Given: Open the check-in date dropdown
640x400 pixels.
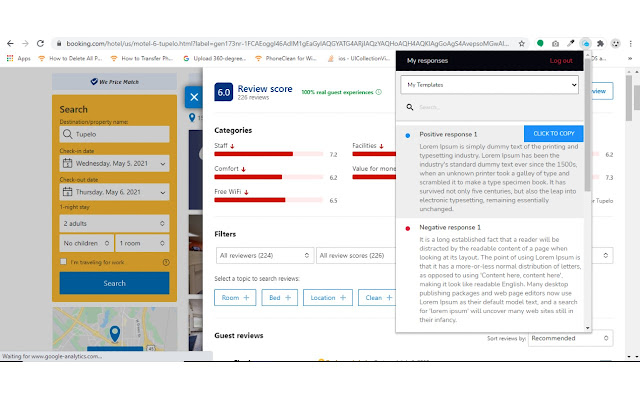Looking at the screenshot, I should 114,163.
